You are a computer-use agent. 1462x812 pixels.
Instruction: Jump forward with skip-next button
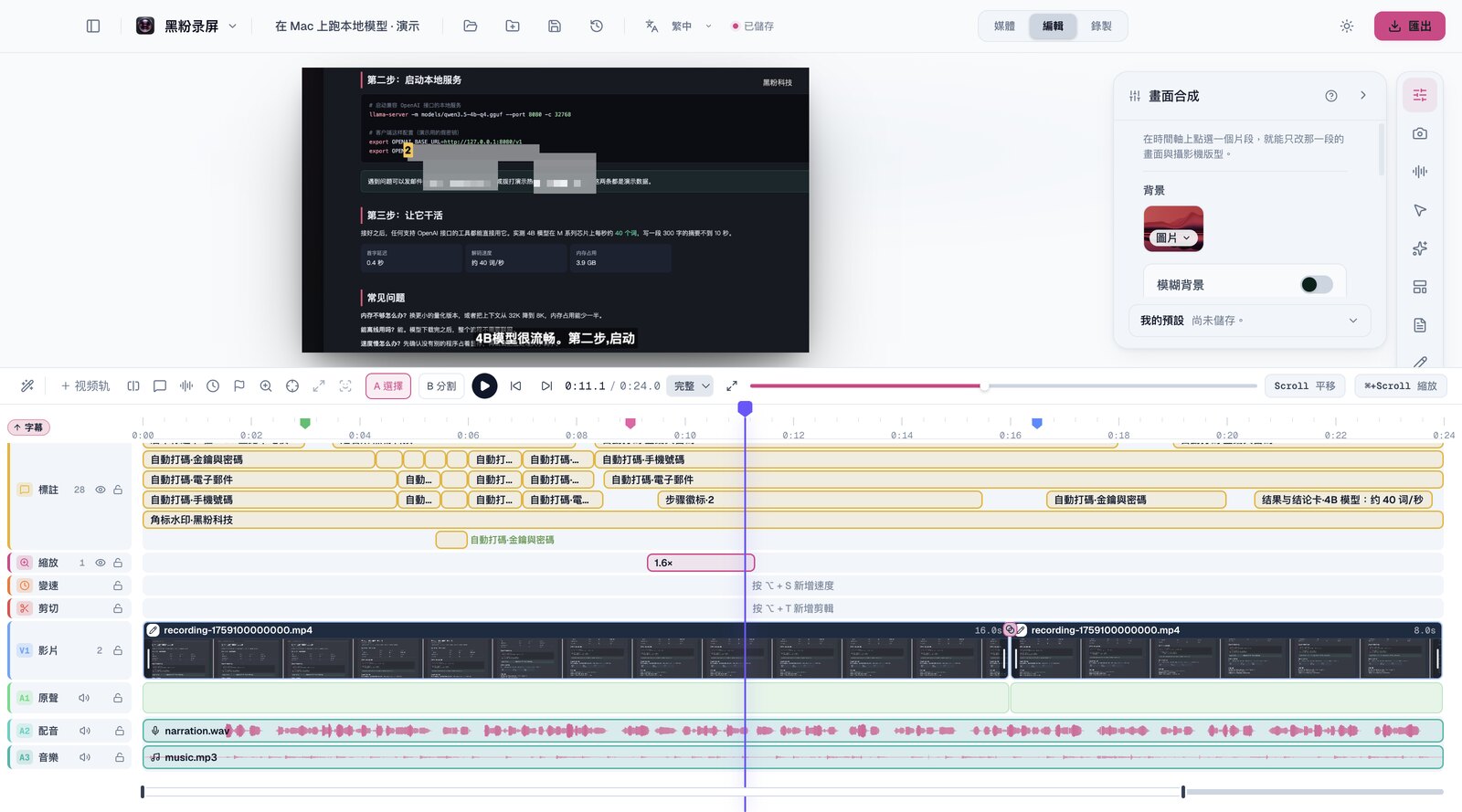tap(546, 386)
